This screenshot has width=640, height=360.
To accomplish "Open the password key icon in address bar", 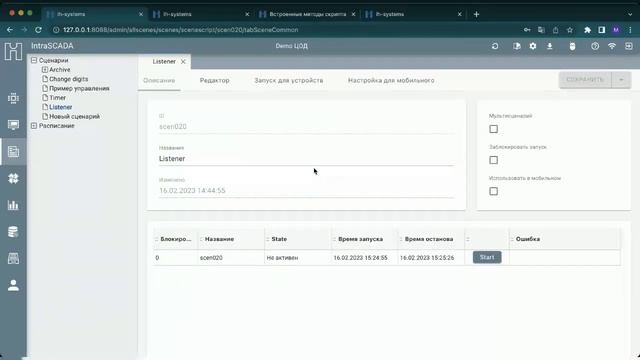I will click(x=527, y=30).
